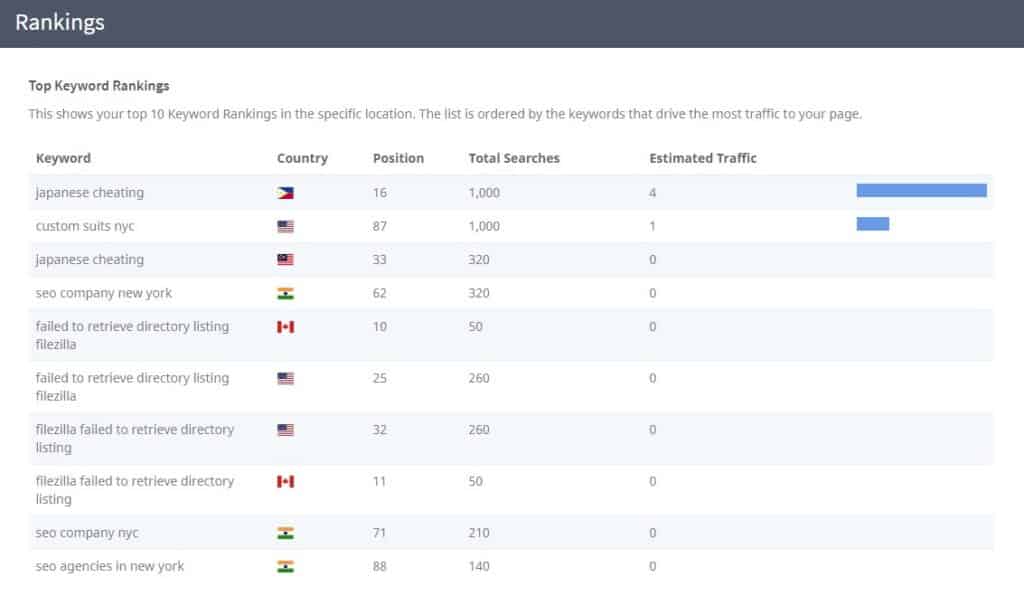Screen dimensions: 1024x596
Task: Click the Philippines flag next to japanese cheating
Action: [x=287, y=191]
